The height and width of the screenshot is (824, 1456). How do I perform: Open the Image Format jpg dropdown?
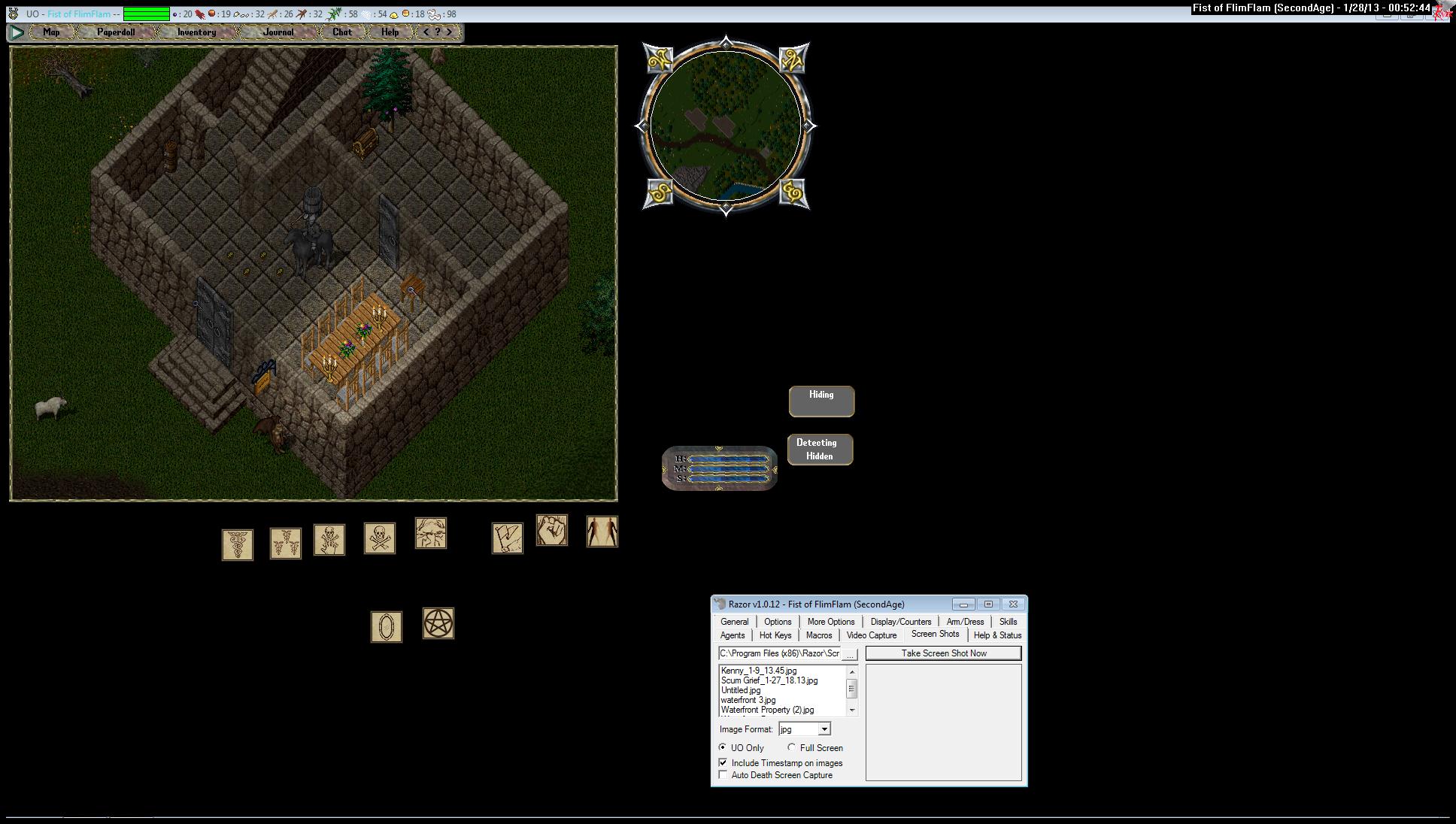pyautogui.click(x=824, y=729)
